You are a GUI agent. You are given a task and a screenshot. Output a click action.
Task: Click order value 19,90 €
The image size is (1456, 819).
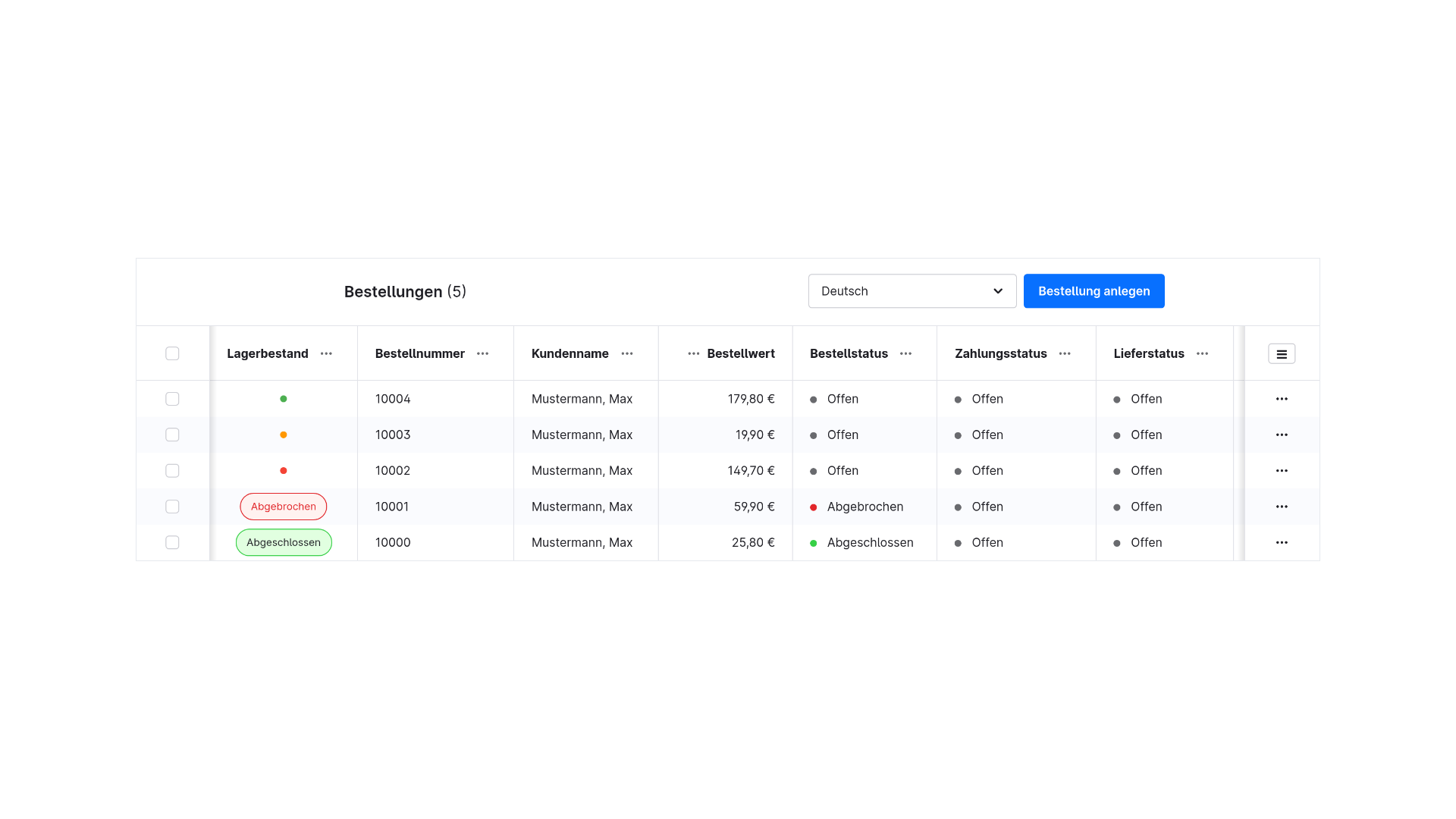point(755,435)
